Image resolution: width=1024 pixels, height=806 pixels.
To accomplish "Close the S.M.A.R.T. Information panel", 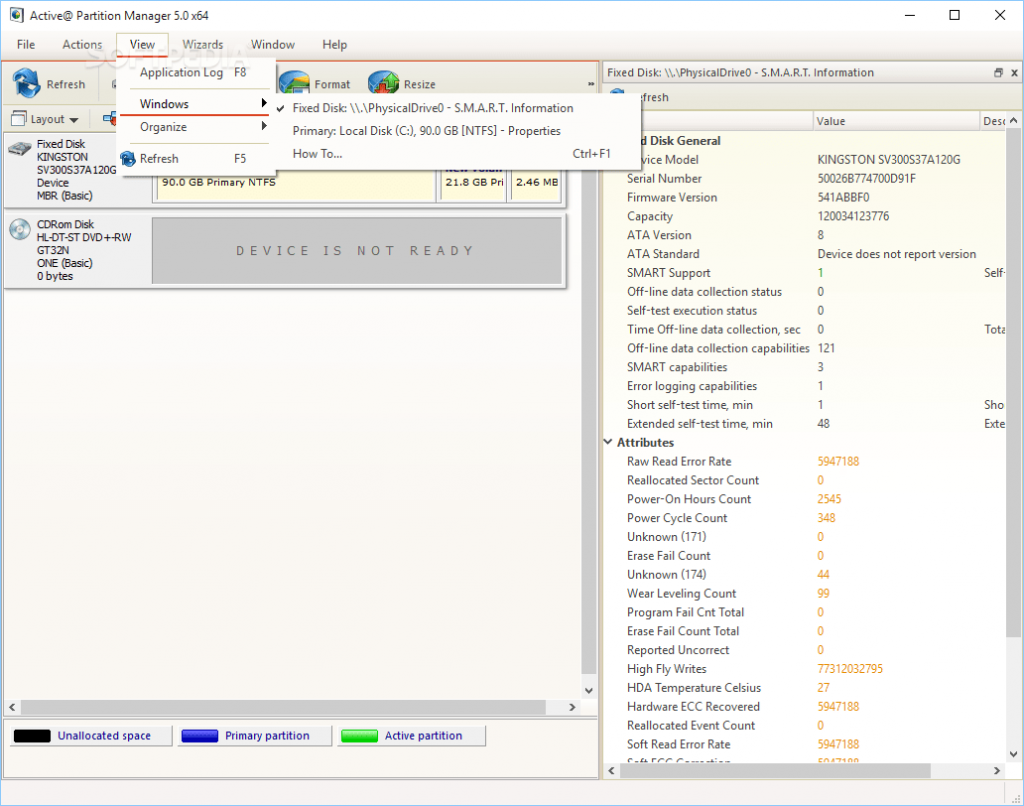I will (1014, 73).
